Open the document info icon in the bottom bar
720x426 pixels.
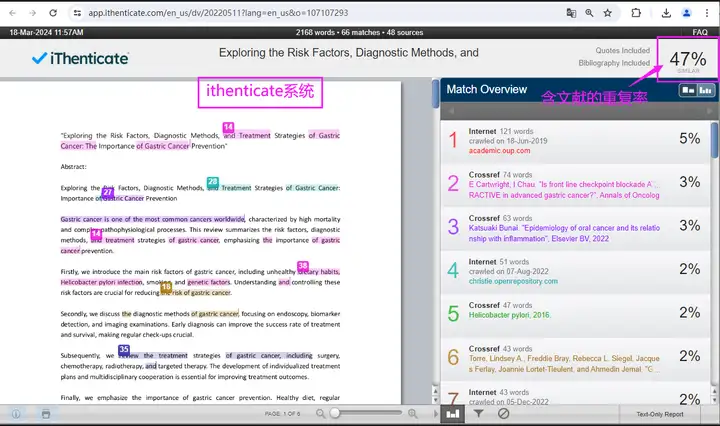[16, 414]
